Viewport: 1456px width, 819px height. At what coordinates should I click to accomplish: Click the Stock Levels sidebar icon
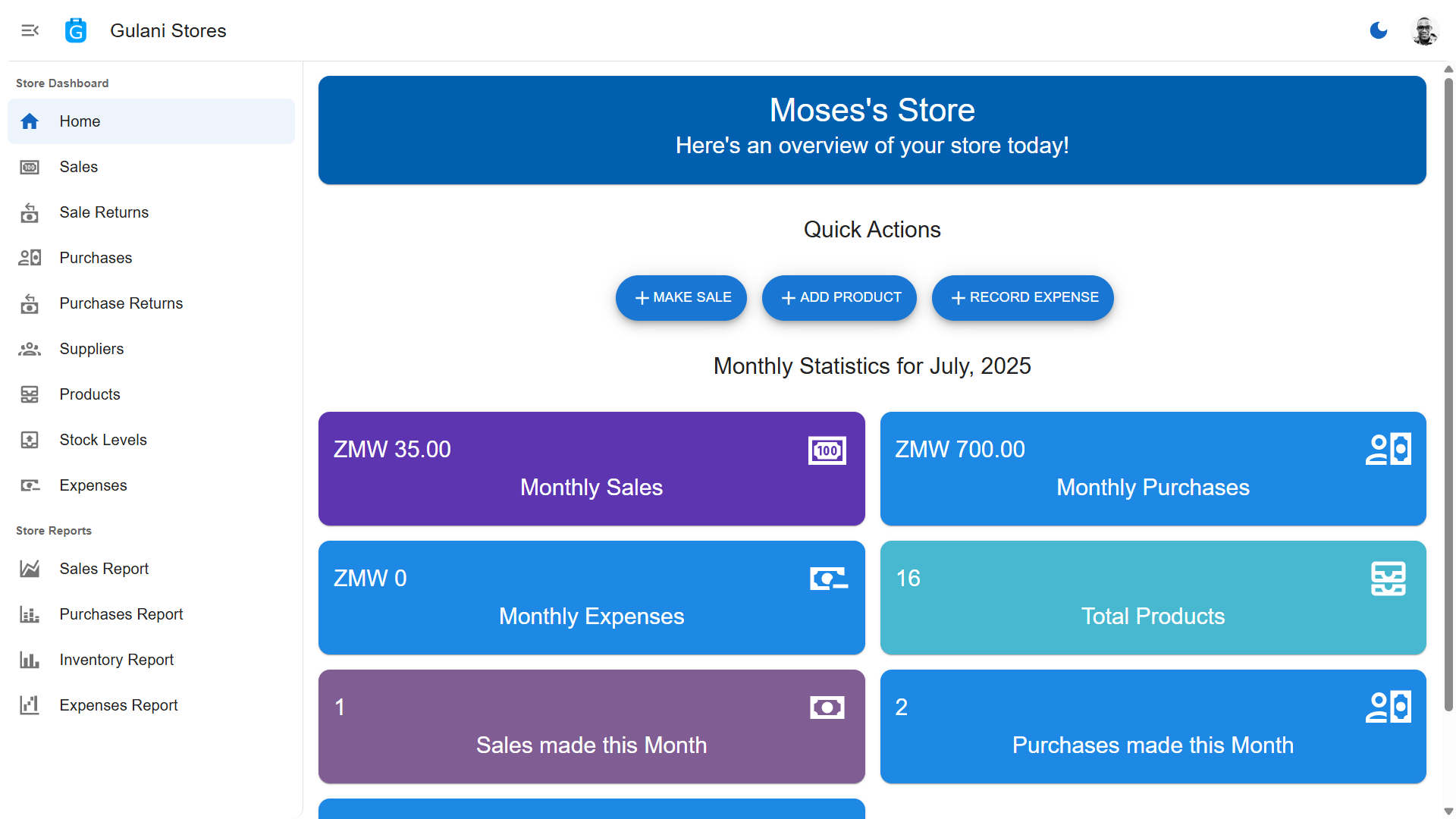pyautogui.click(x=30, y=440)
